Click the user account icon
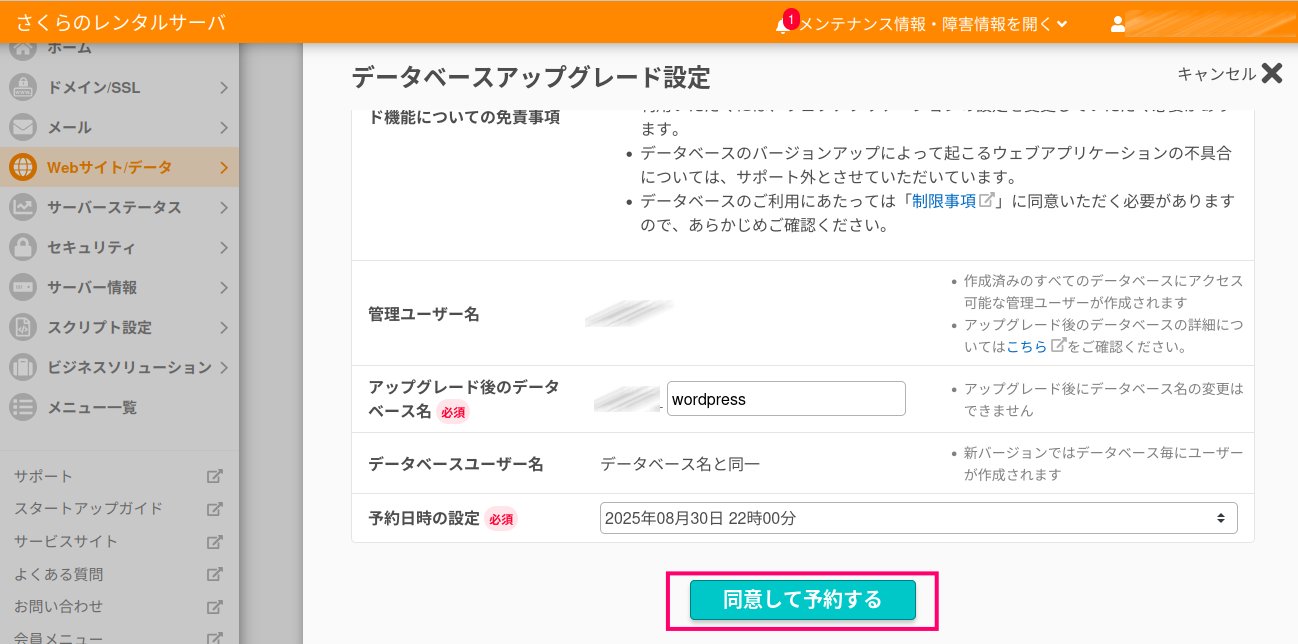The height and width of the screenshot is (644, 1298). click(x=1118, y=24)
